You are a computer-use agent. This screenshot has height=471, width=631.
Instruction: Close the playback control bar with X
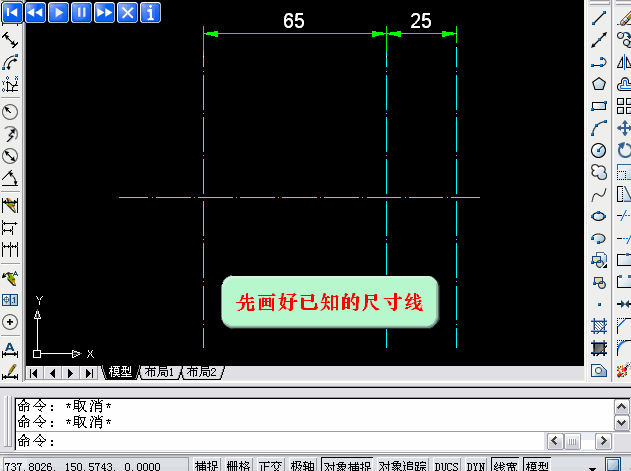[x=128, y=12]
